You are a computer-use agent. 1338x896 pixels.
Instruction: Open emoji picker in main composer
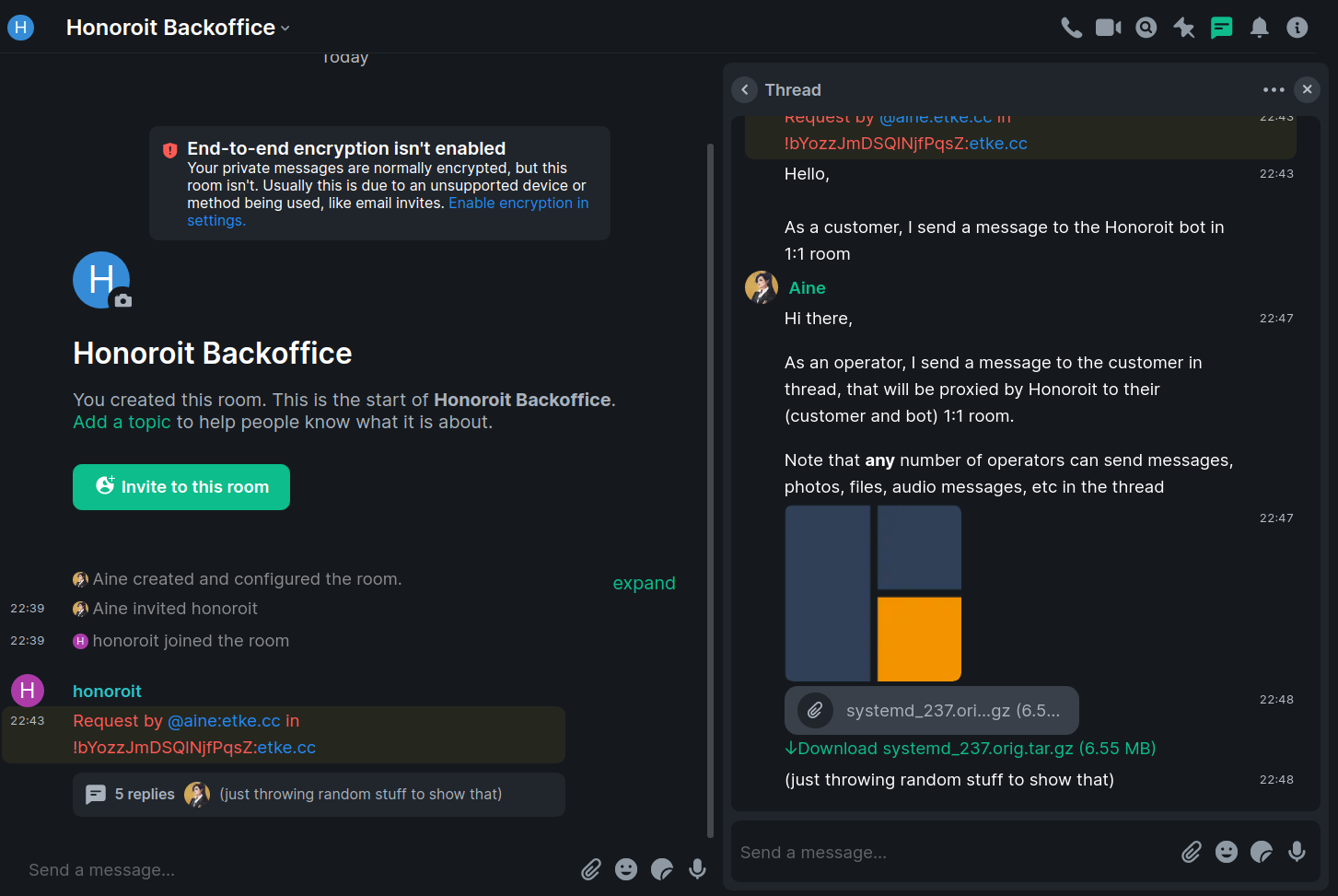click(626, 869)
